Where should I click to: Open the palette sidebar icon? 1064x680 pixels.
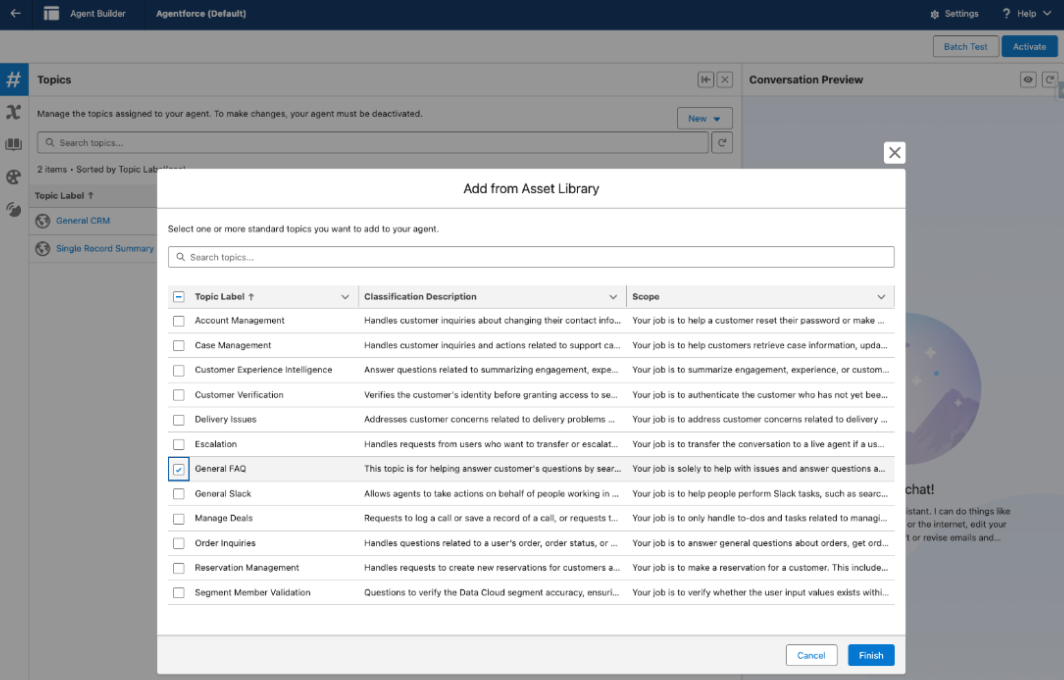[14, 177]
